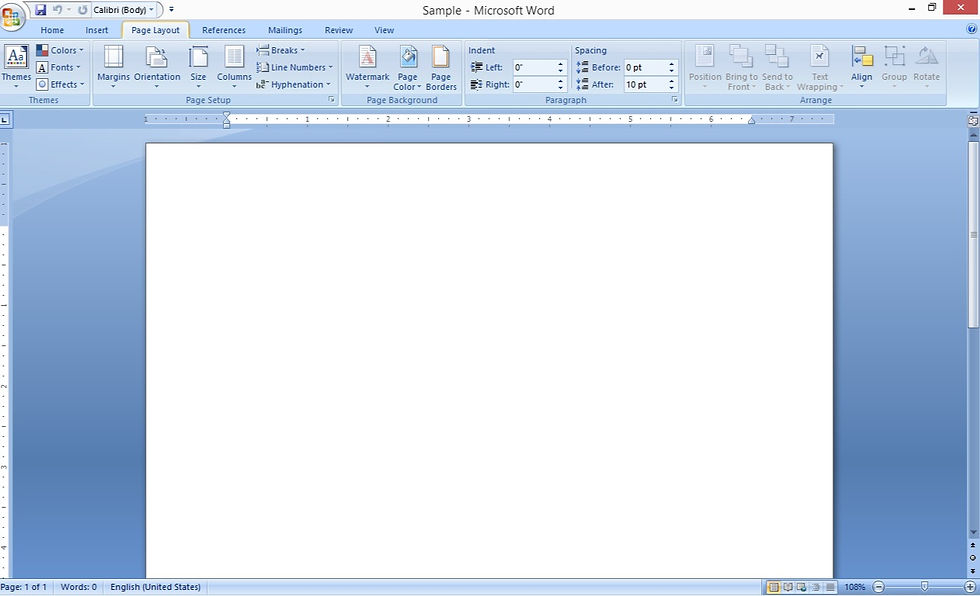The height and width of the screenshot is (596, 980).
Task: Switch to the View tab
Action: coord(384,30)
